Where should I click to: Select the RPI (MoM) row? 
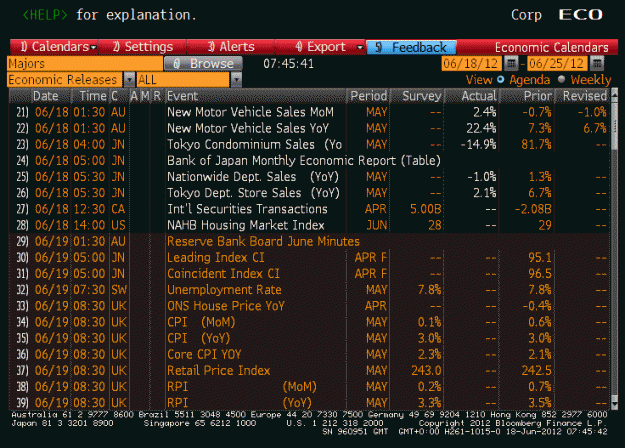click(309, 387)
